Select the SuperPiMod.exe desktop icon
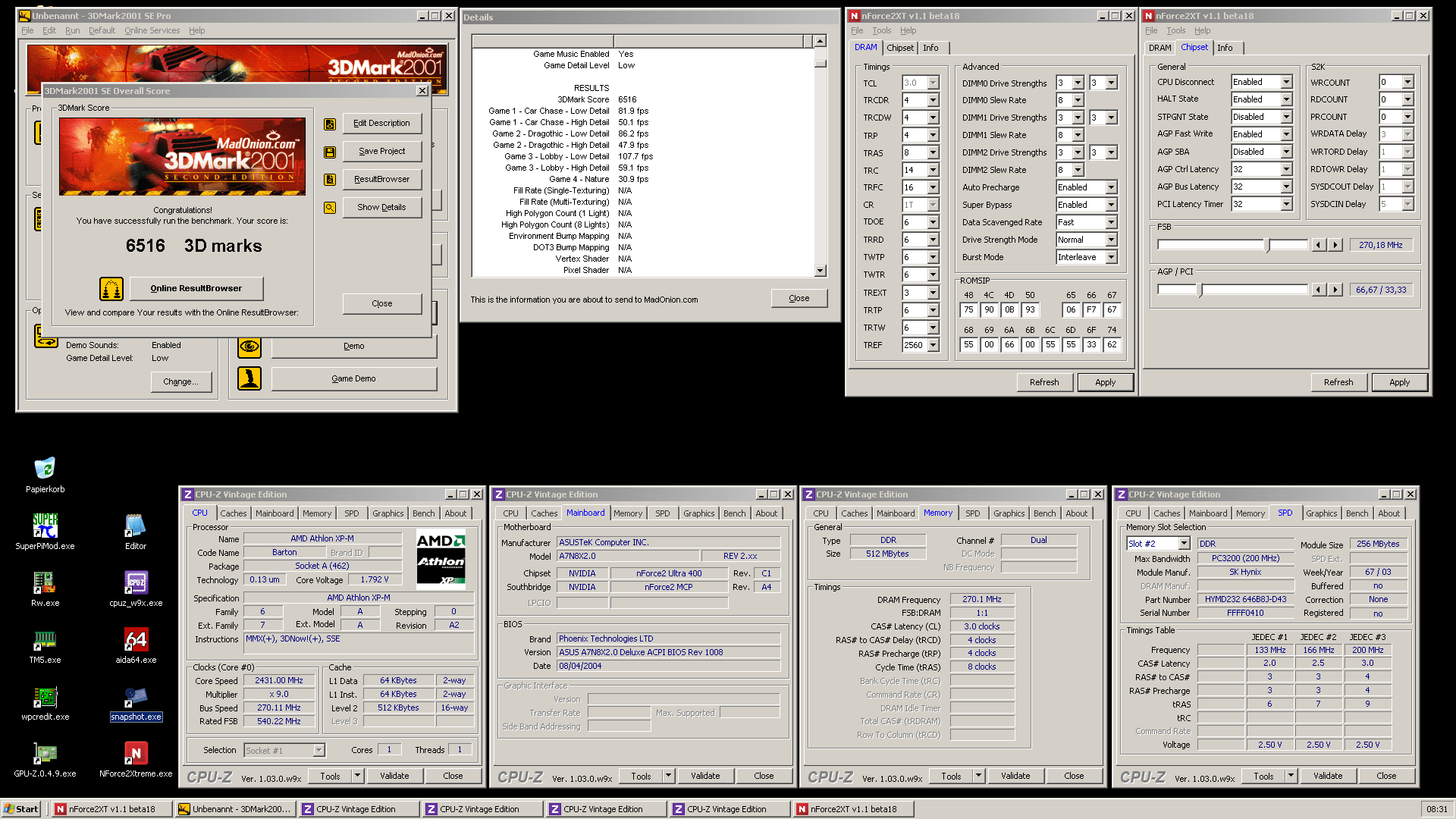 click(45, 532)
